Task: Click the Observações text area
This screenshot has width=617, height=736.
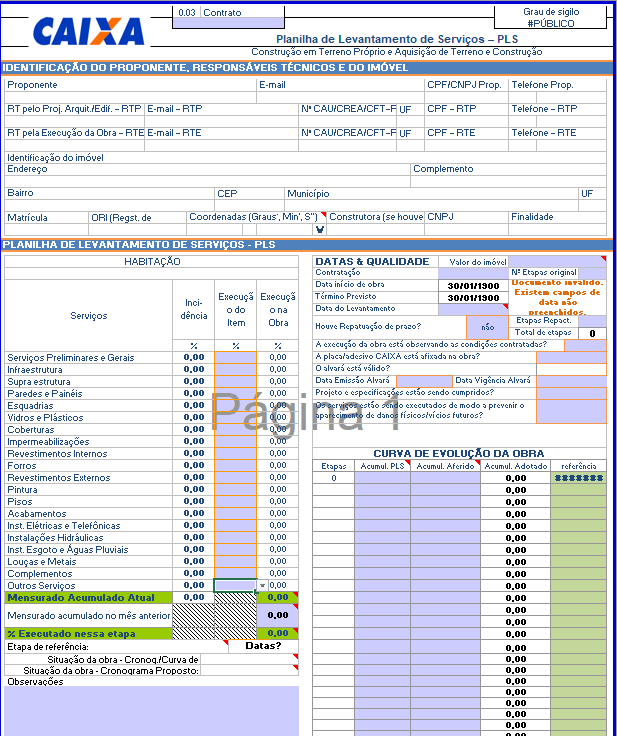Action: tap(152, 711)
